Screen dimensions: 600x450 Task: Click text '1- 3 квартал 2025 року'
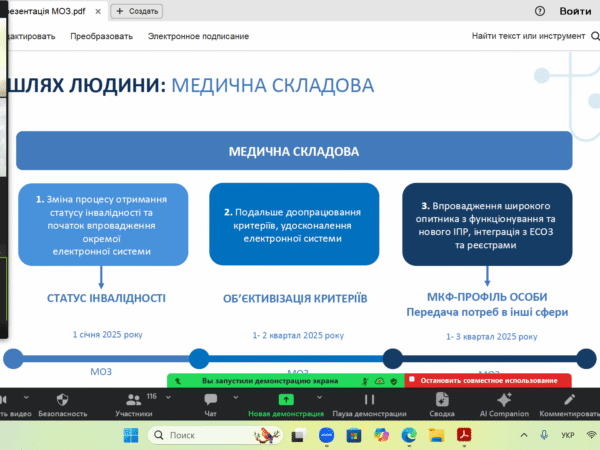coord(492,337)
